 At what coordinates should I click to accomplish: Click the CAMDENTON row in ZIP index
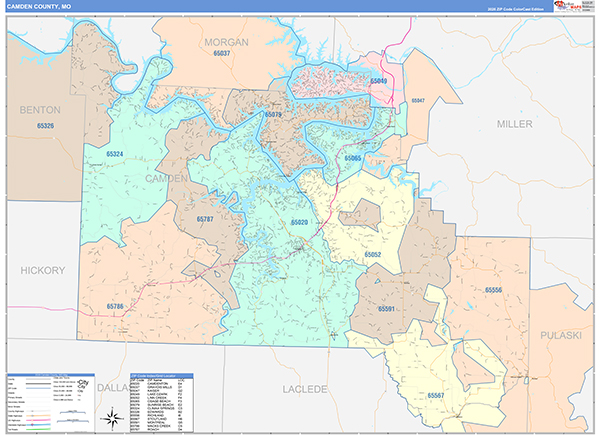coord(161,384)
